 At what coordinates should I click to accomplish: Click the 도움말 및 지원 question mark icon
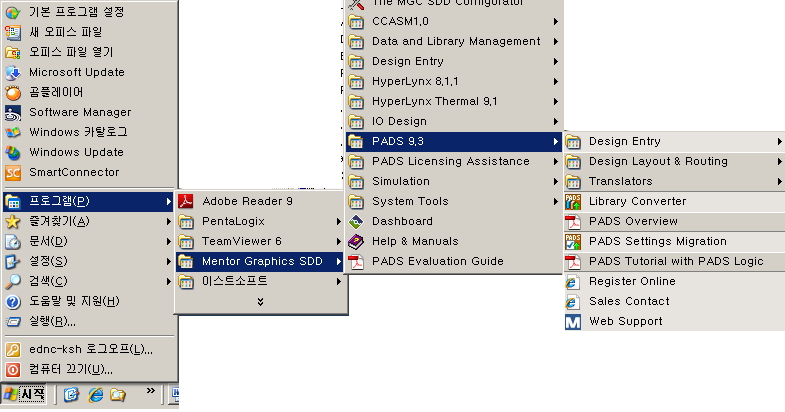13,302
